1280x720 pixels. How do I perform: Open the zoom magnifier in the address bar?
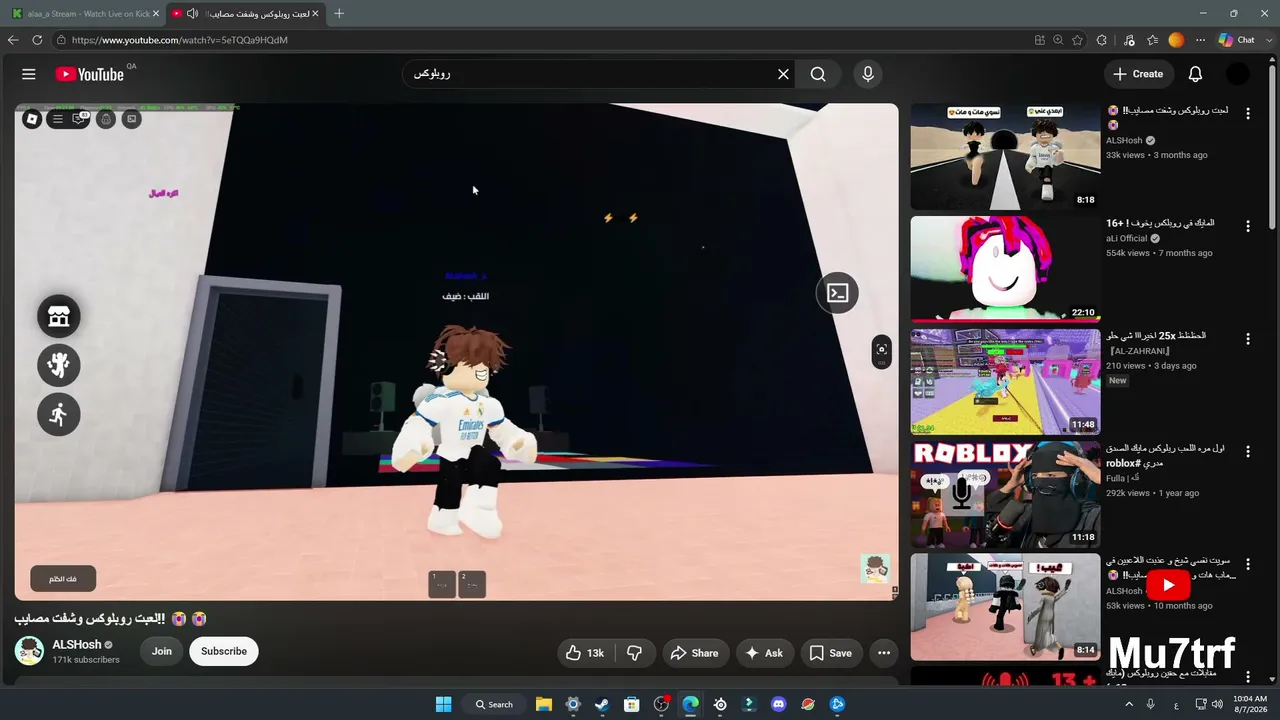1058,40
